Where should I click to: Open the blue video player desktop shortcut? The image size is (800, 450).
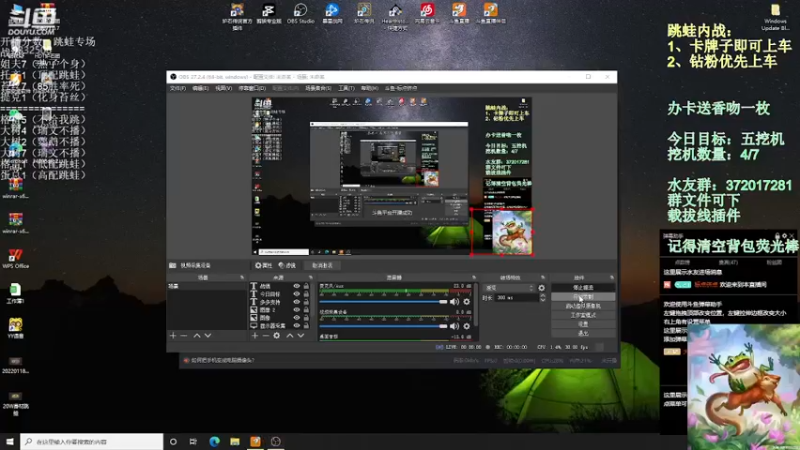point(332,14)
